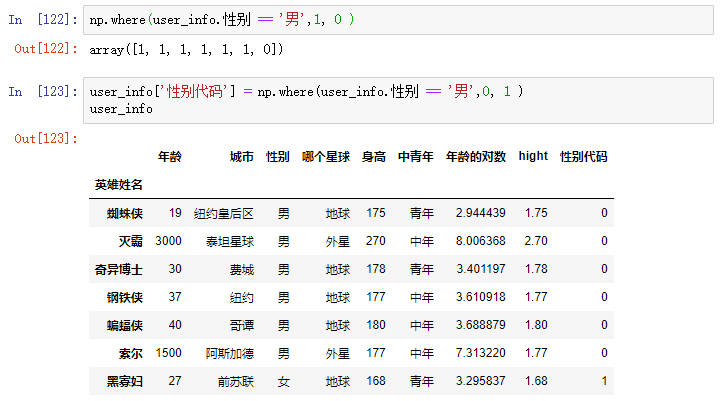The height and width of the screenshot is (401, 724).
Task: Click the 性别代码 value 1 for 黑寡妇
Action: 604,381
